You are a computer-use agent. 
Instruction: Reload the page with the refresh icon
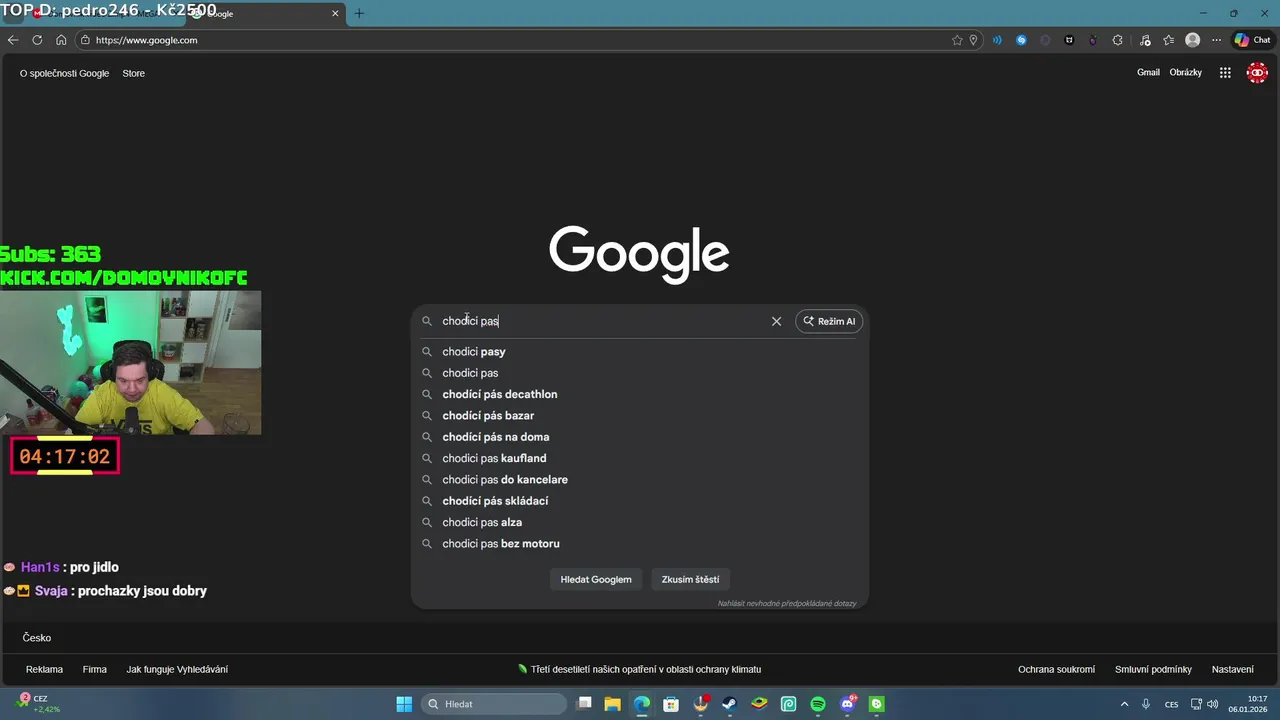pyautogui.click(x=37, y=40)
